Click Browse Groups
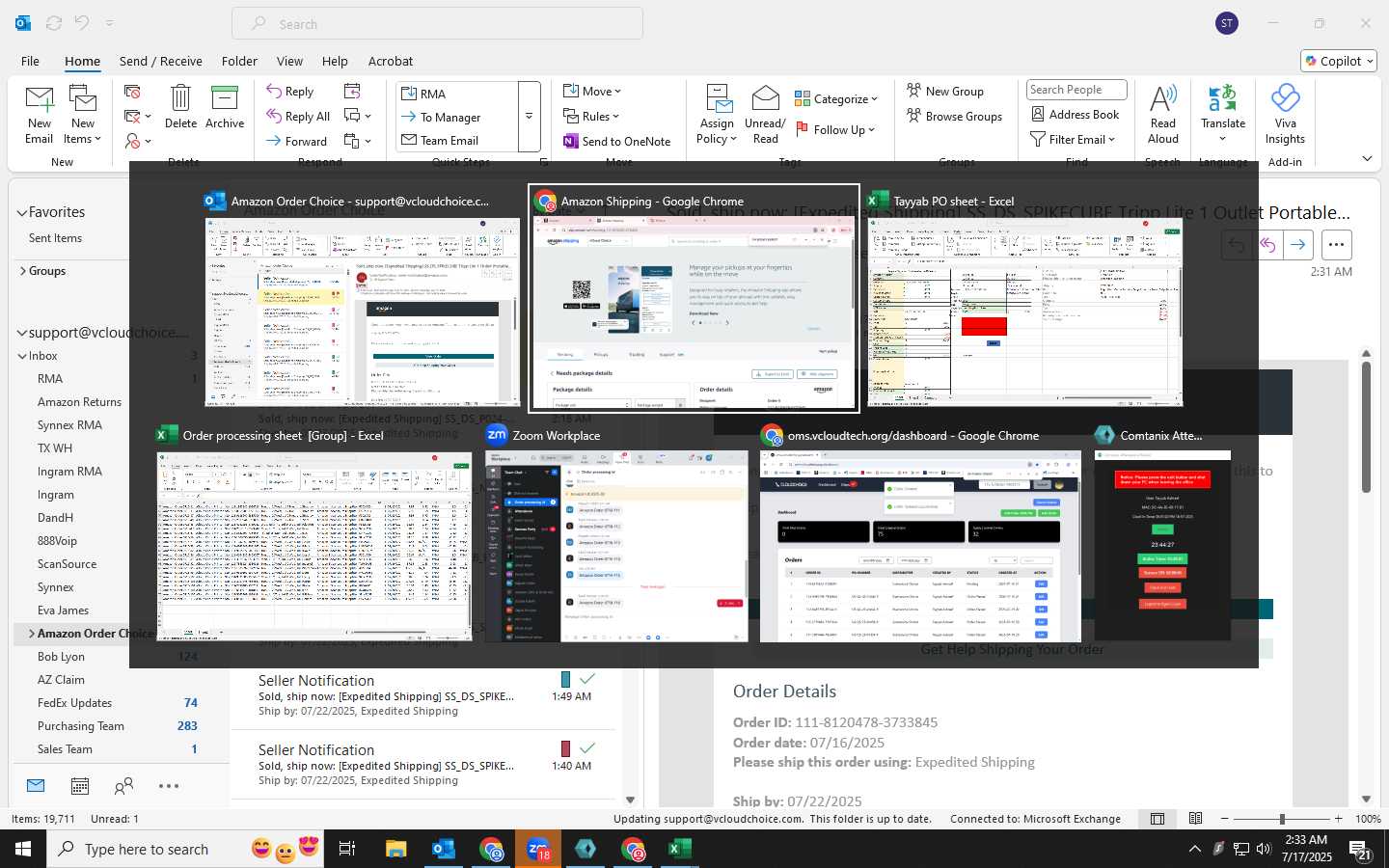The width and height of the screenshot is (1389, 868). coord(955,116)
